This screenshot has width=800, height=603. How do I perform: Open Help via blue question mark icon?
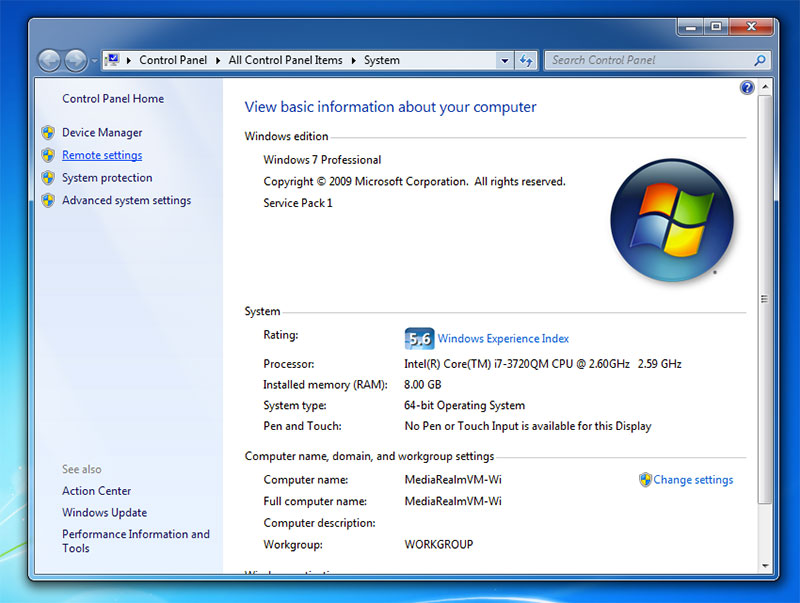click(747, 88)
